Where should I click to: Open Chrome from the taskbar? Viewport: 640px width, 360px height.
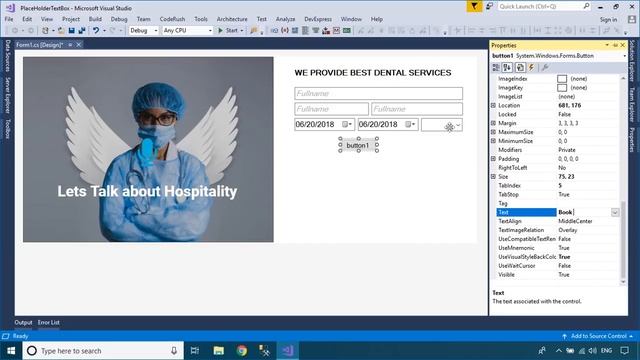[x=242, y=351]
